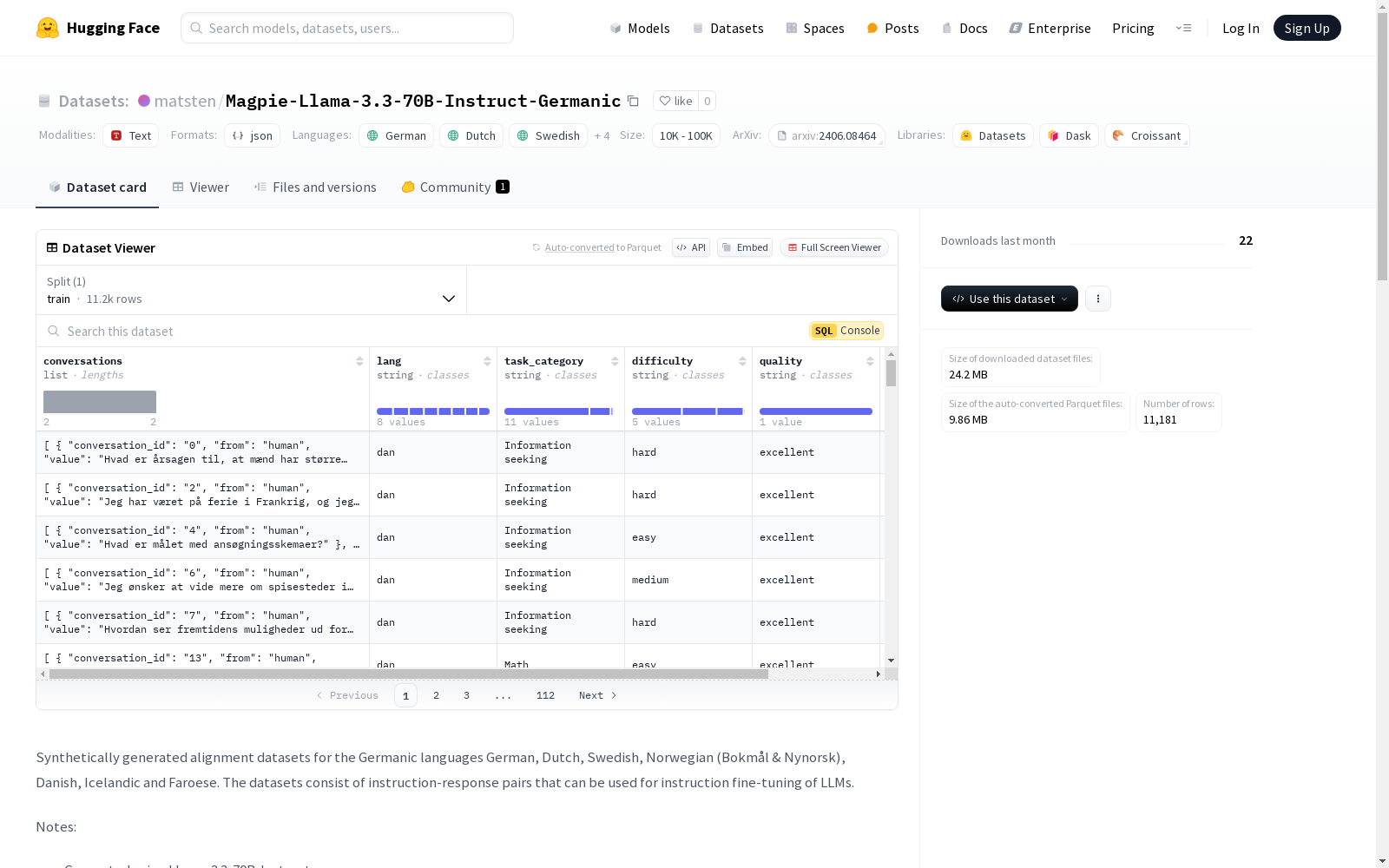
Task: Open Spaces in the top navigation
Action: point(814,28)
